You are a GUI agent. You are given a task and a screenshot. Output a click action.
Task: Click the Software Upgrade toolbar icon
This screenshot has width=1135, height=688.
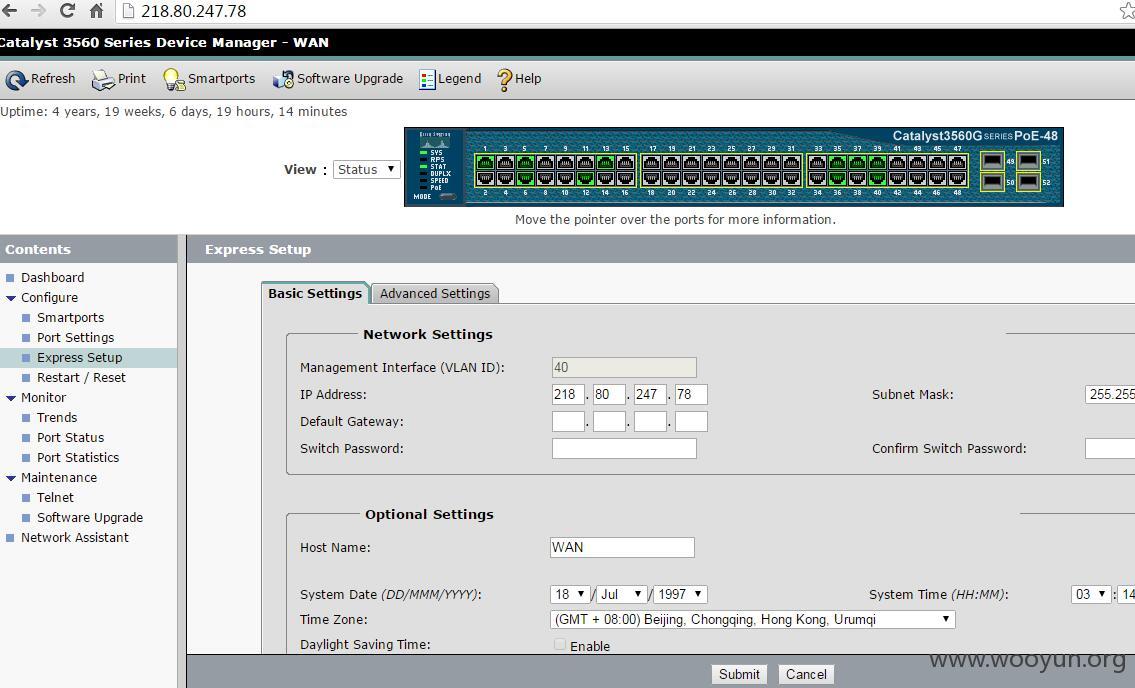point(283,79)
